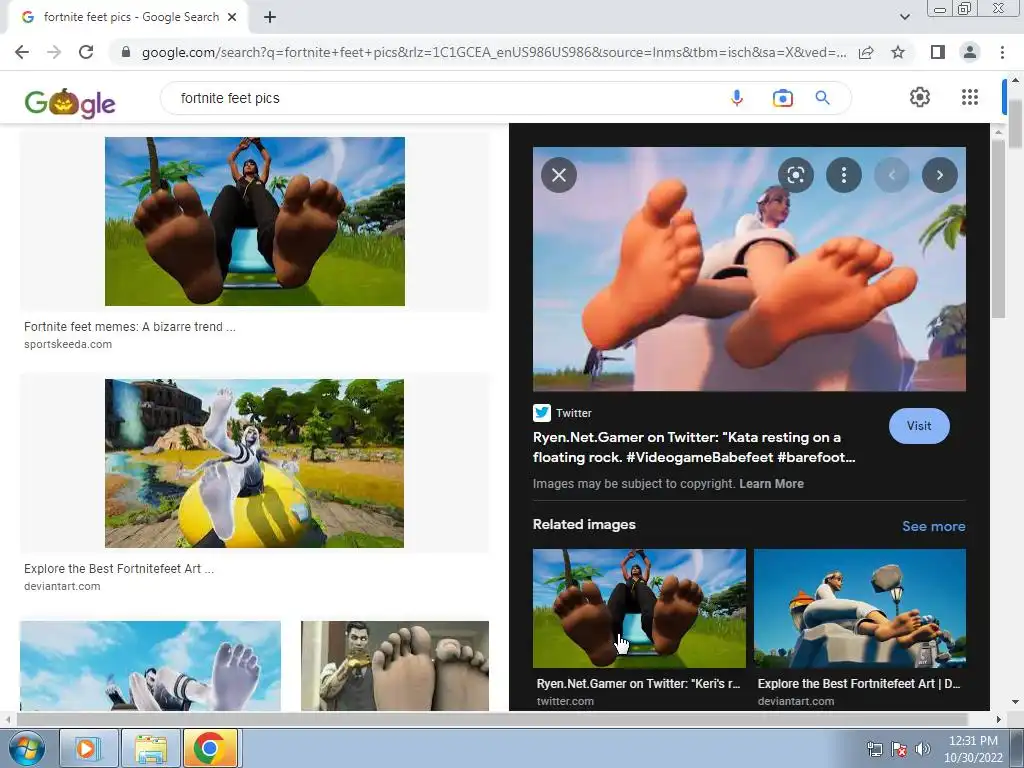This screenshot has width=1024, height=768.
Task: Click the address bar URL
Action: pyautogui.click(x=494, y=52)
